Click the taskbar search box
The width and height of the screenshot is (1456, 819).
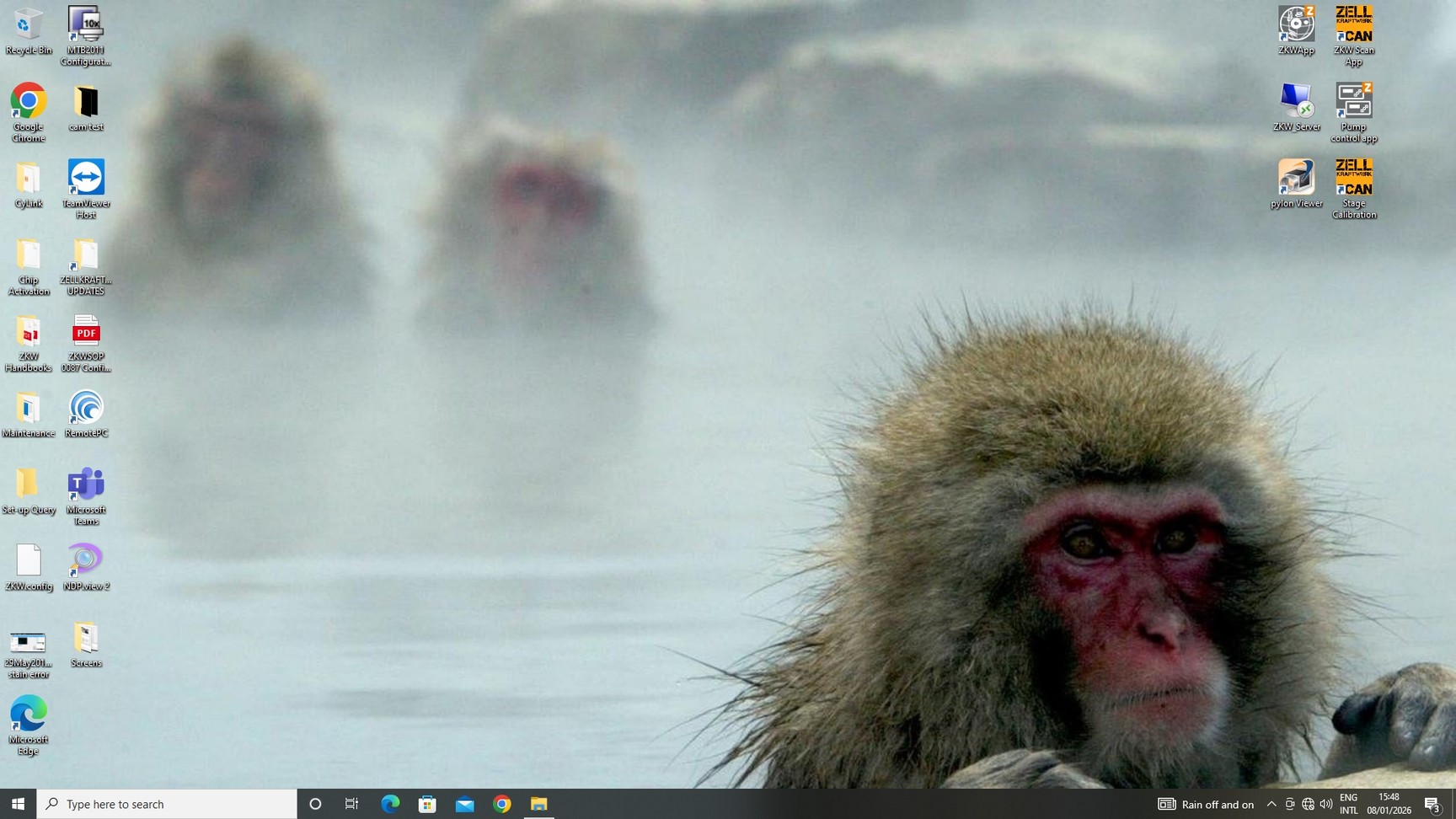[x=167, y=804]
